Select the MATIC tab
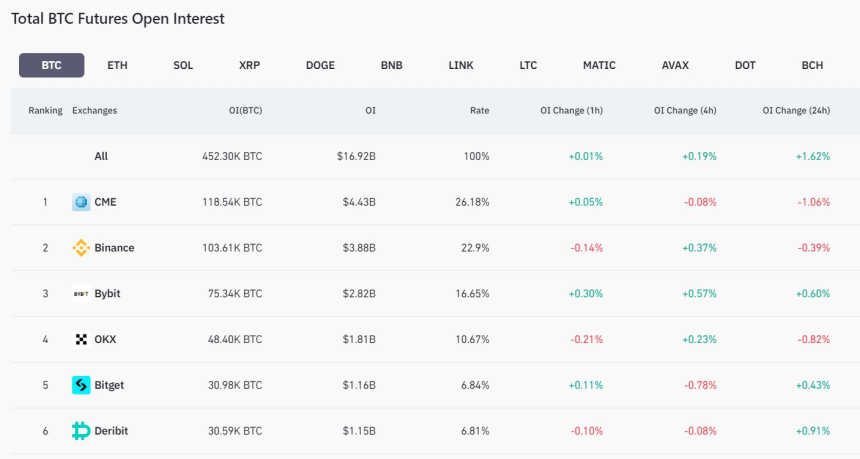 599,65
